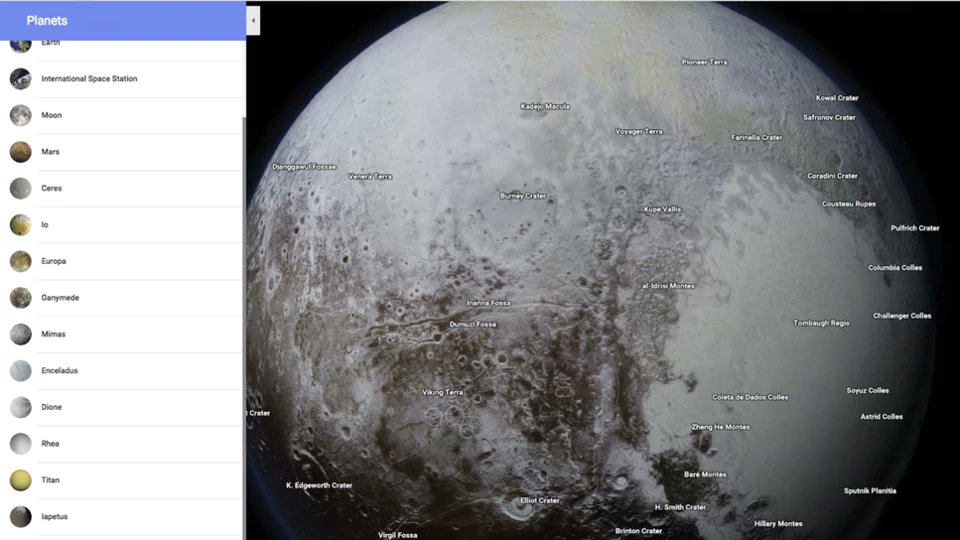Image resolution: width=960 pixels, height=540 pixels.
Task: Click the Europa thumbnail icon
Action: pyautogui.click(x=20, y=261)
